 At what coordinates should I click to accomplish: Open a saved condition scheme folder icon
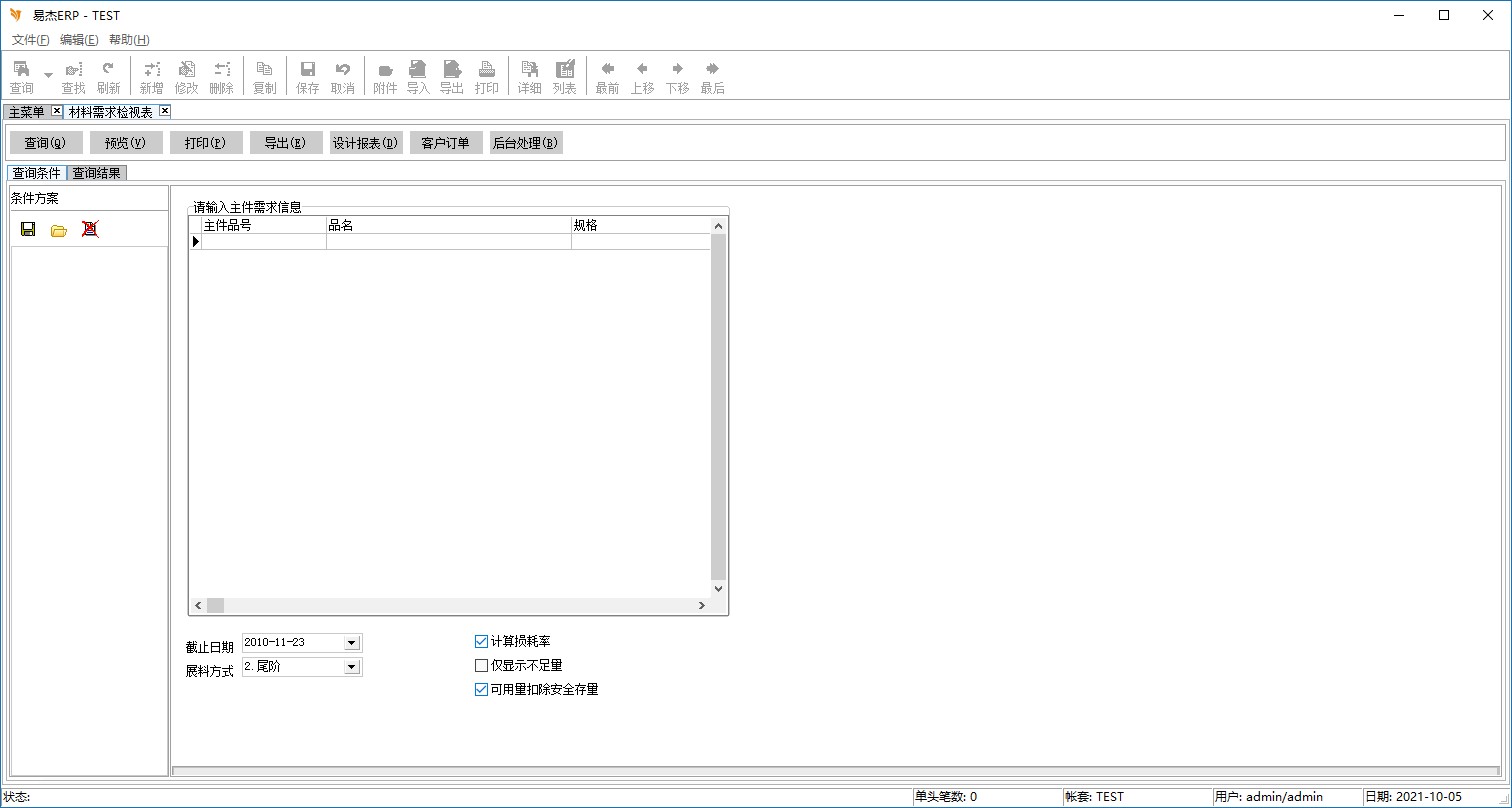59,229
